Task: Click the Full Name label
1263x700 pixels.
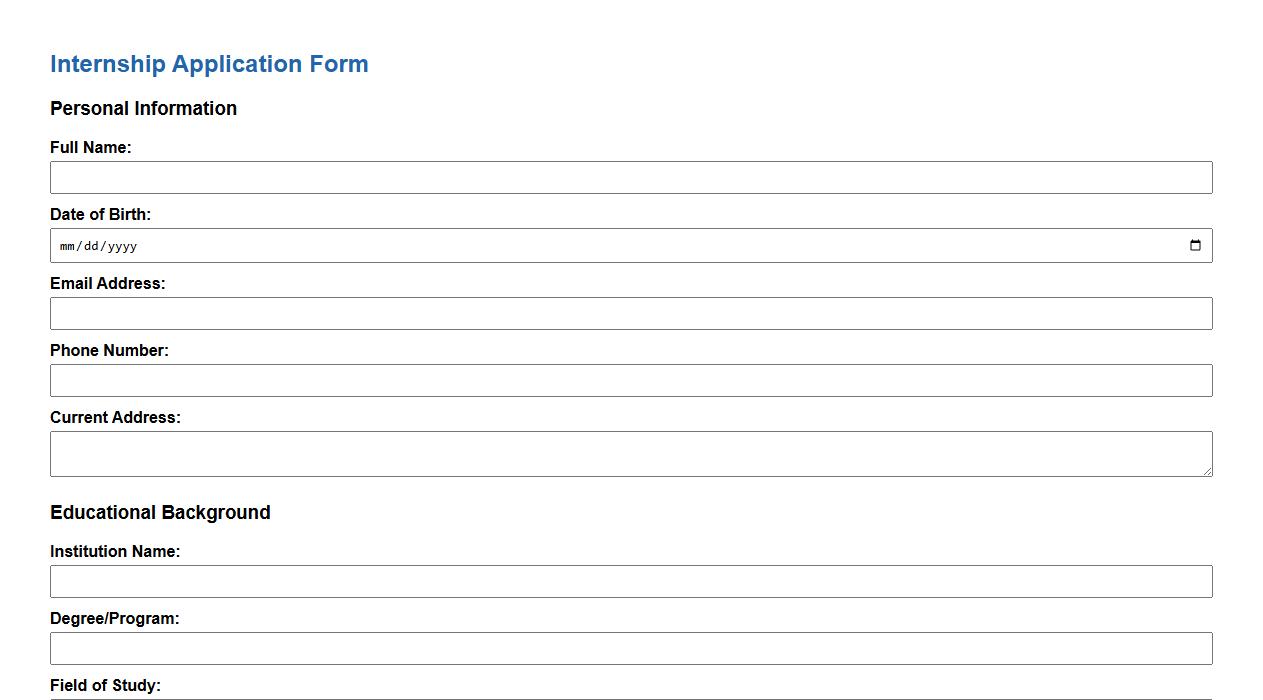Action: coord(90,147)
